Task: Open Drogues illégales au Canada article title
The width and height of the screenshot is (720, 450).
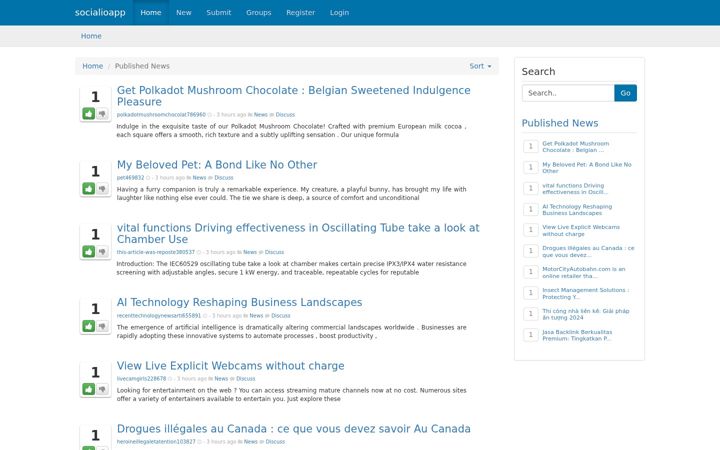Action: tap(293, 428)
